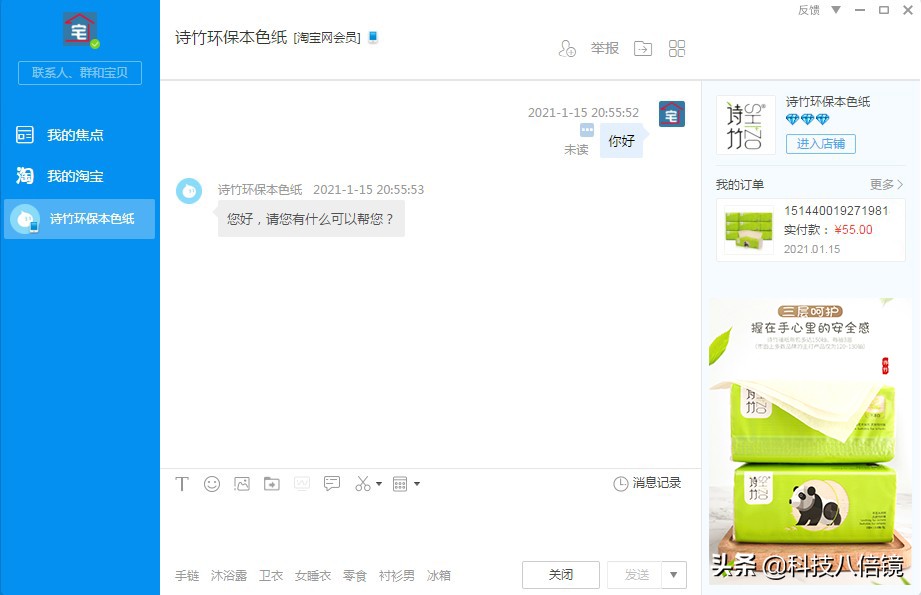
Task: Click 举报 to report the contact
Action: [603, 48]
